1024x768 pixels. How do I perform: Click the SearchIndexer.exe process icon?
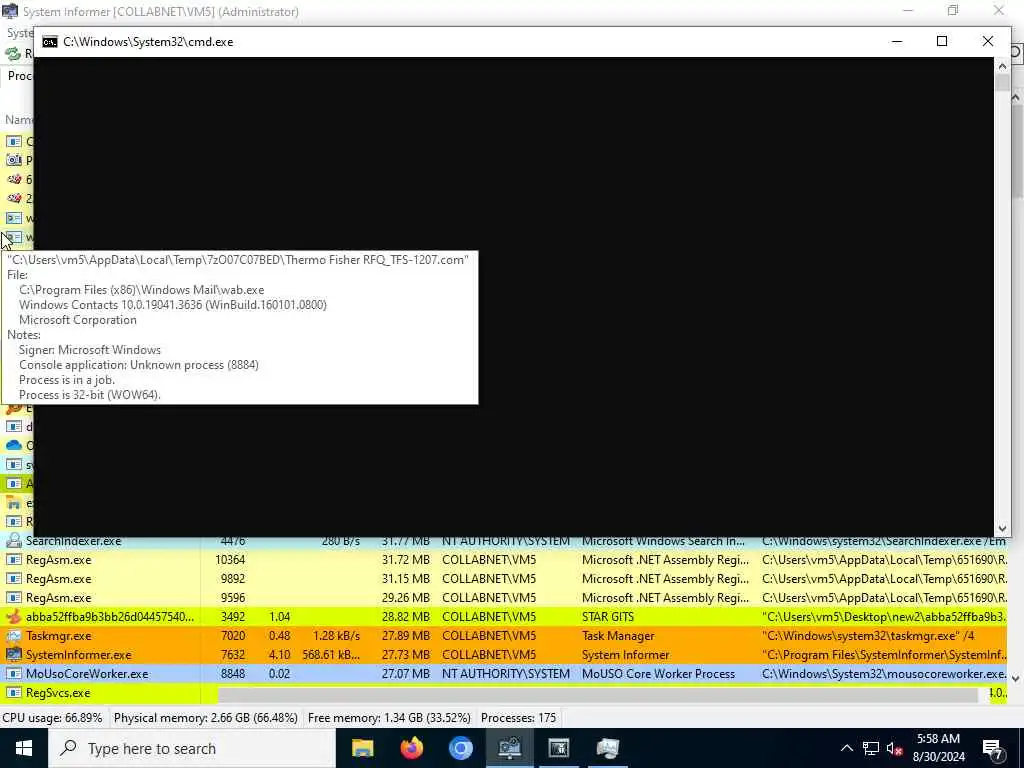tap(14, 541)
